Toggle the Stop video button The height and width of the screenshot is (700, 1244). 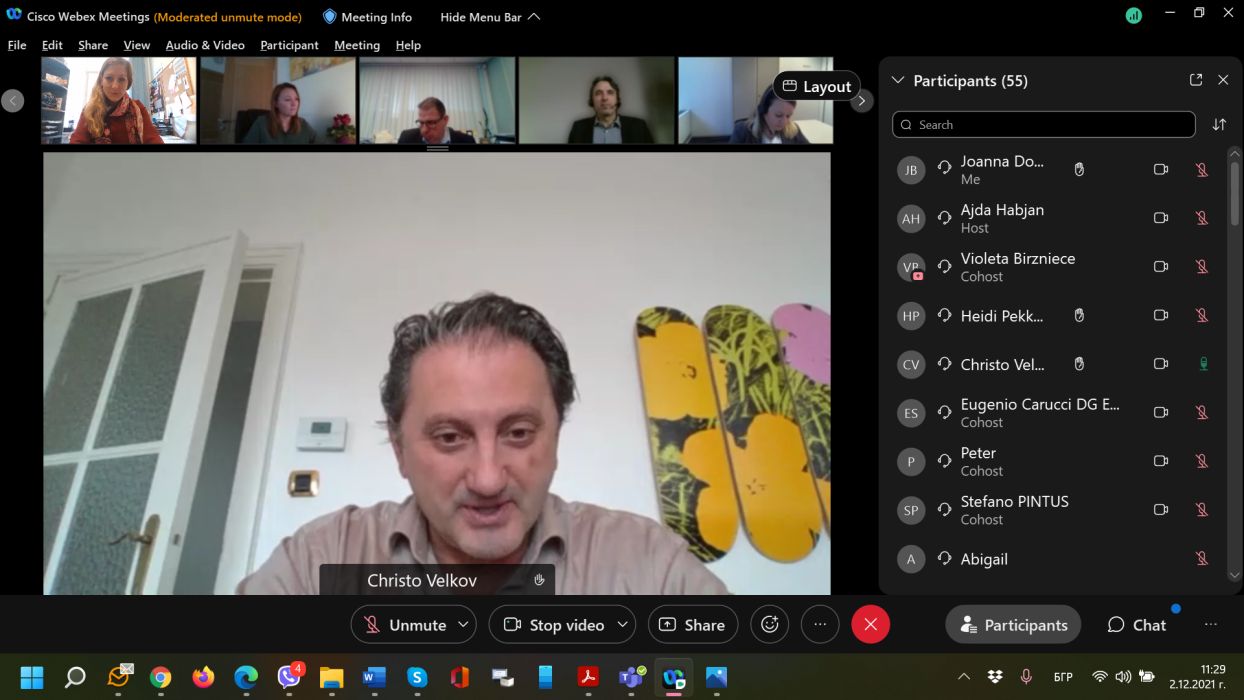554,624
